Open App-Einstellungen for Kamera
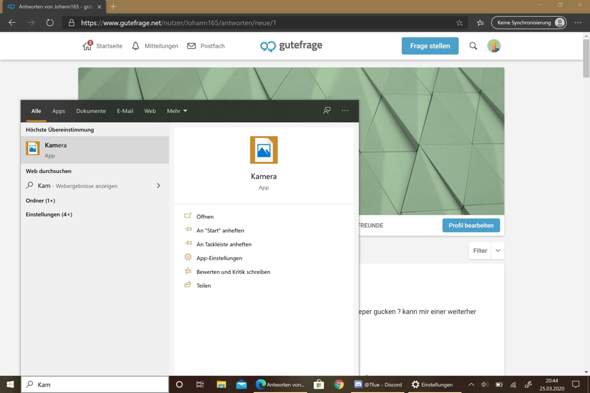The height and width of the screenshot is (393, 590). click(x=219, y=258)
